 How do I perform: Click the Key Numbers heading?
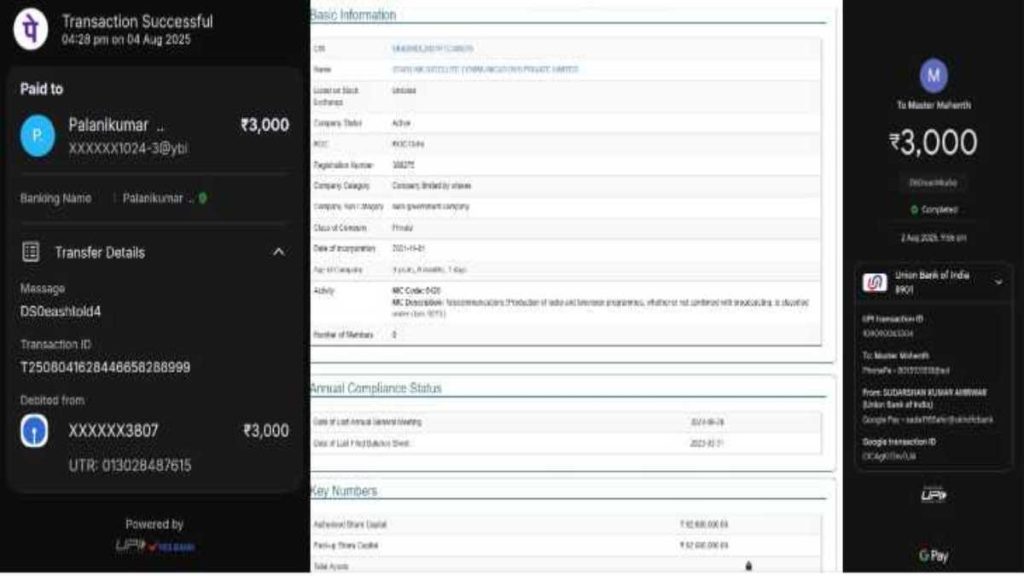point(344,491)
